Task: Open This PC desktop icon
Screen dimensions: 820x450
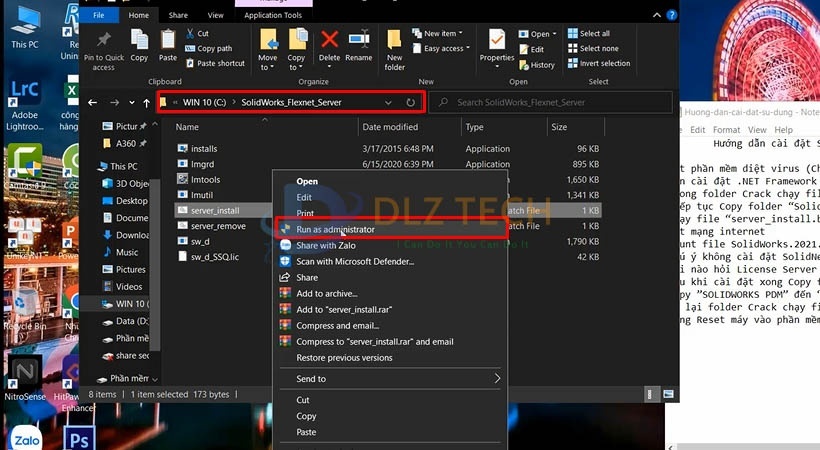Action: [x=25, y=27]
